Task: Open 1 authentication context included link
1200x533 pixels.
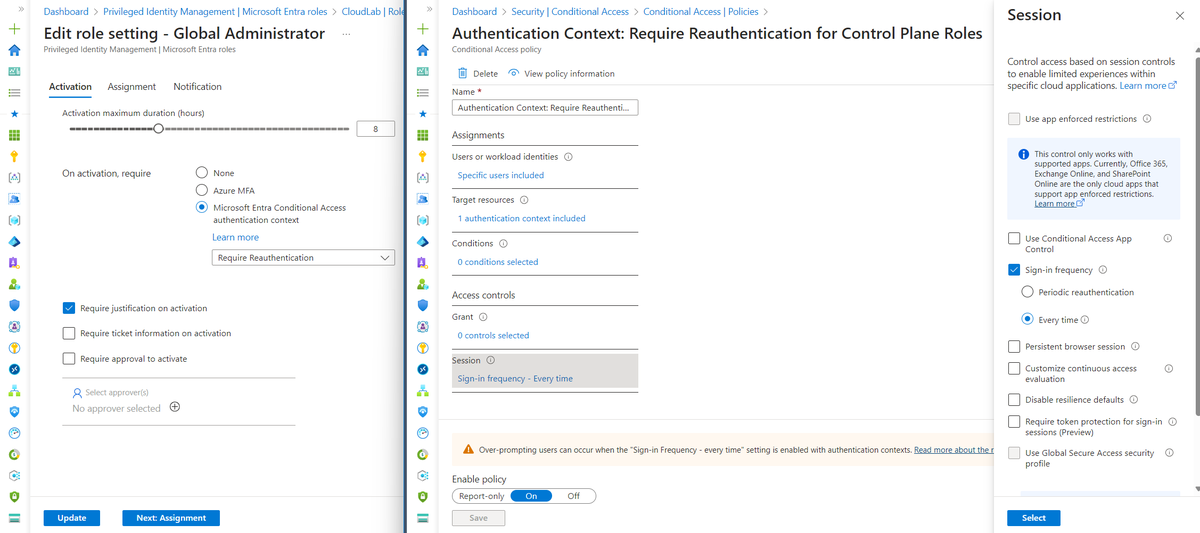Action: (x=522, y=218)
